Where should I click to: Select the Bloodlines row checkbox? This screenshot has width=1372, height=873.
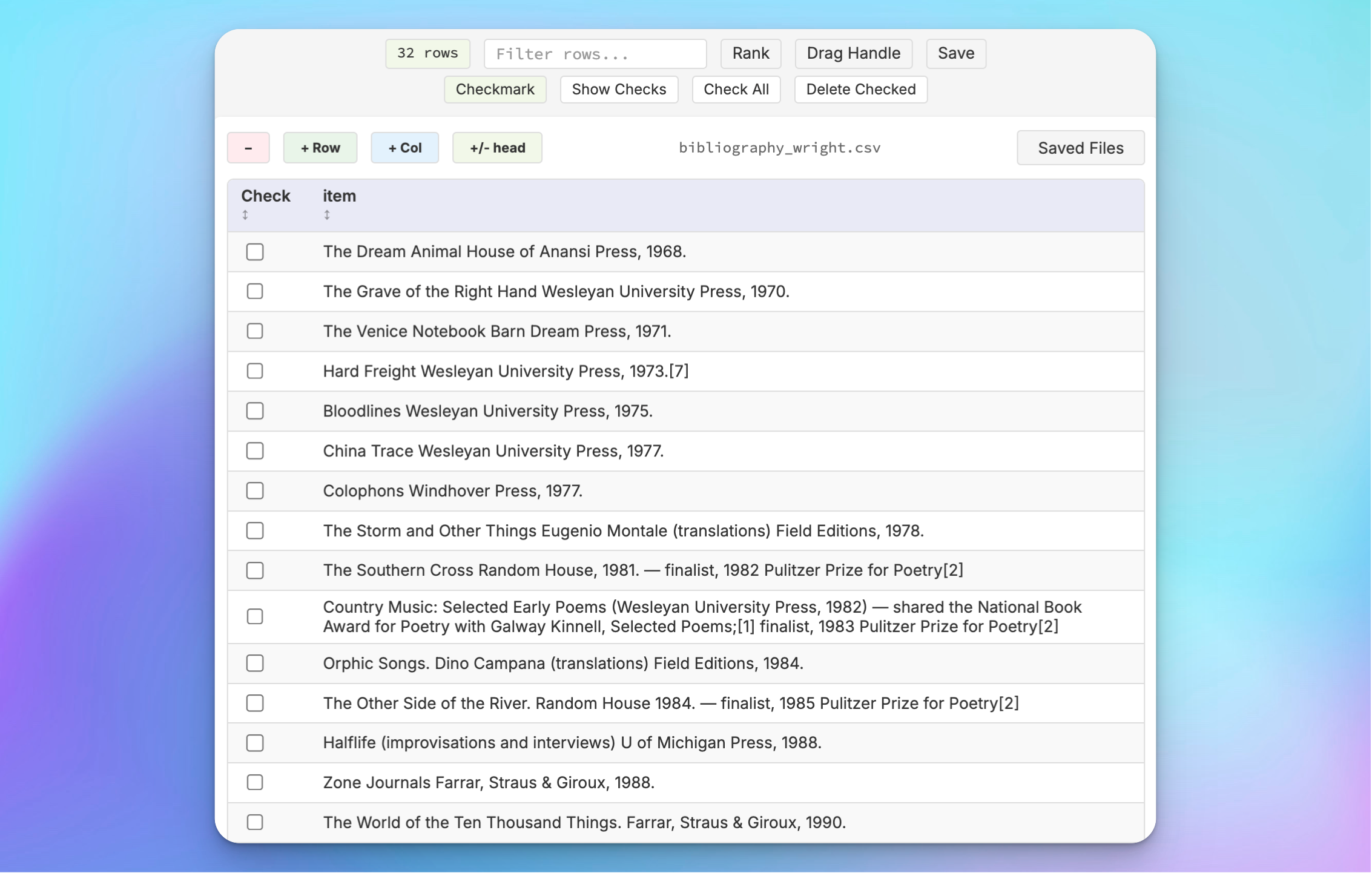255,411
